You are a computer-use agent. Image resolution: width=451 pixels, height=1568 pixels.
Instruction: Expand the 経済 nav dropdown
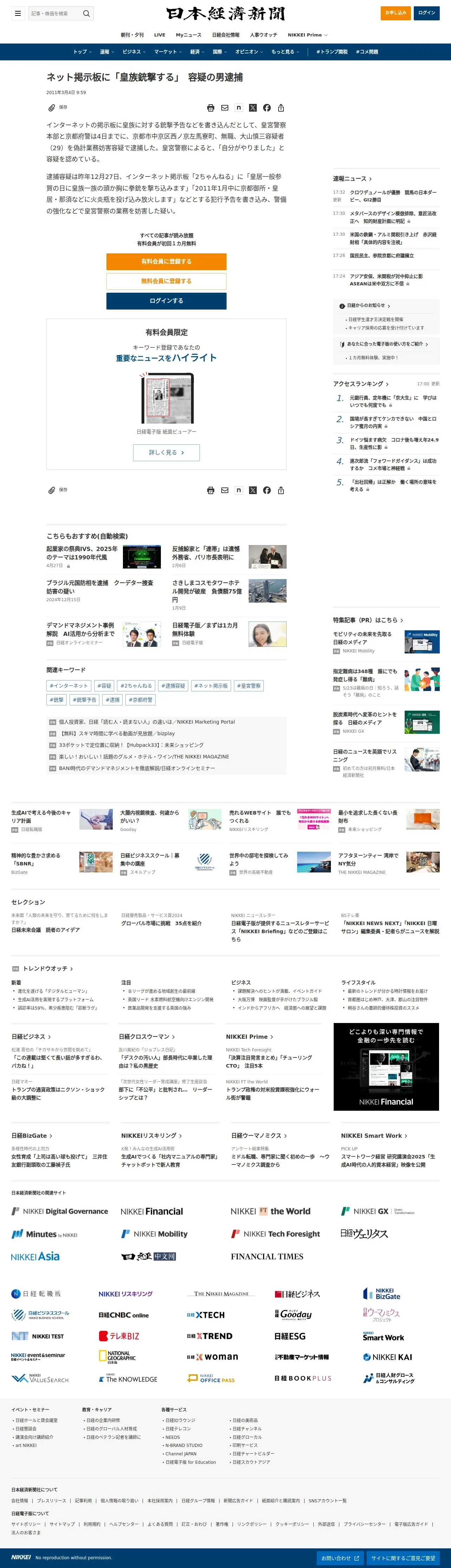pyautogui.click(x=197, y=52)
